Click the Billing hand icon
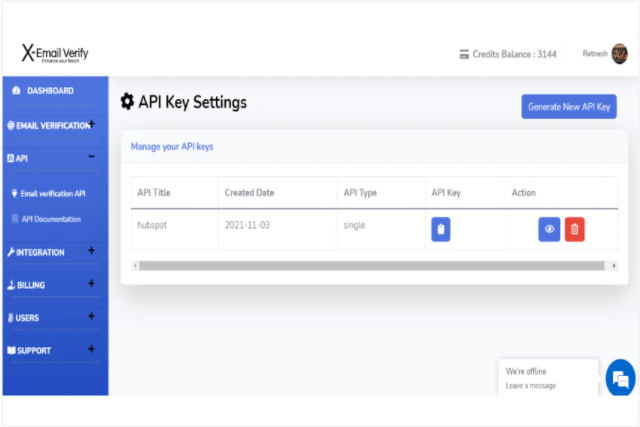Image resolution: width=640 pixels, height=427 pixels. (11, 285)
